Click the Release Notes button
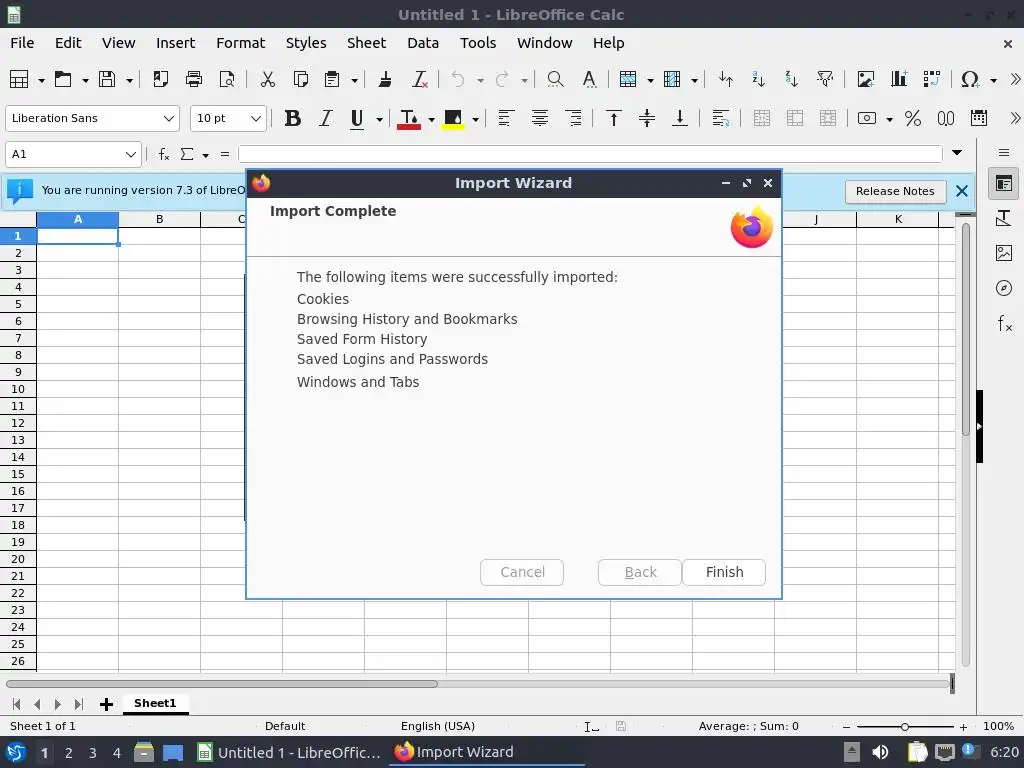The width and height of the screenshot is (1024, 768). [x=895, y=191]
